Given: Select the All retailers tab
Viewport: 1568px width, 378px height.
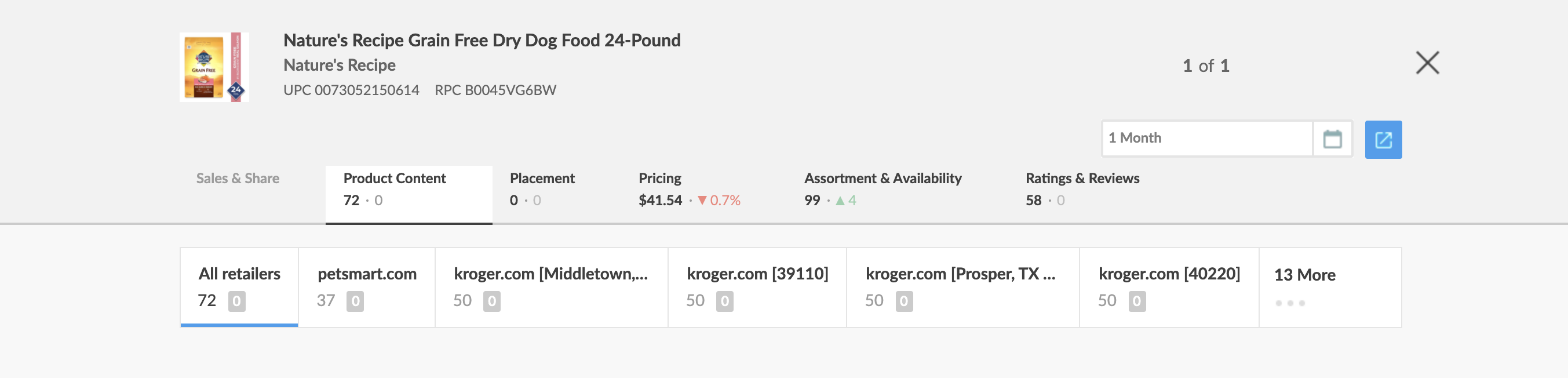Looking at the screenshot, I should [239, 287].
